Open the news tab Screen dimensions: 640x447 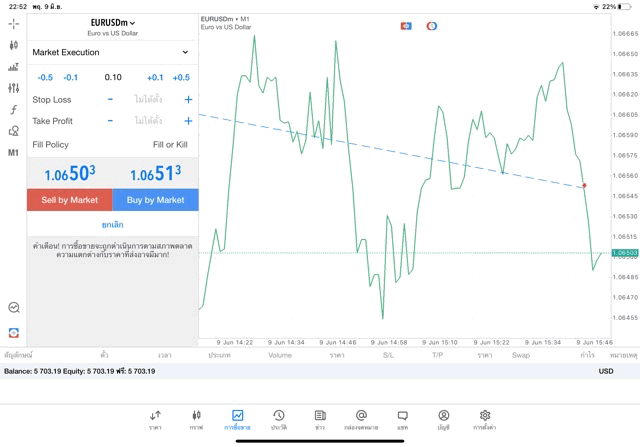[320, 420]
